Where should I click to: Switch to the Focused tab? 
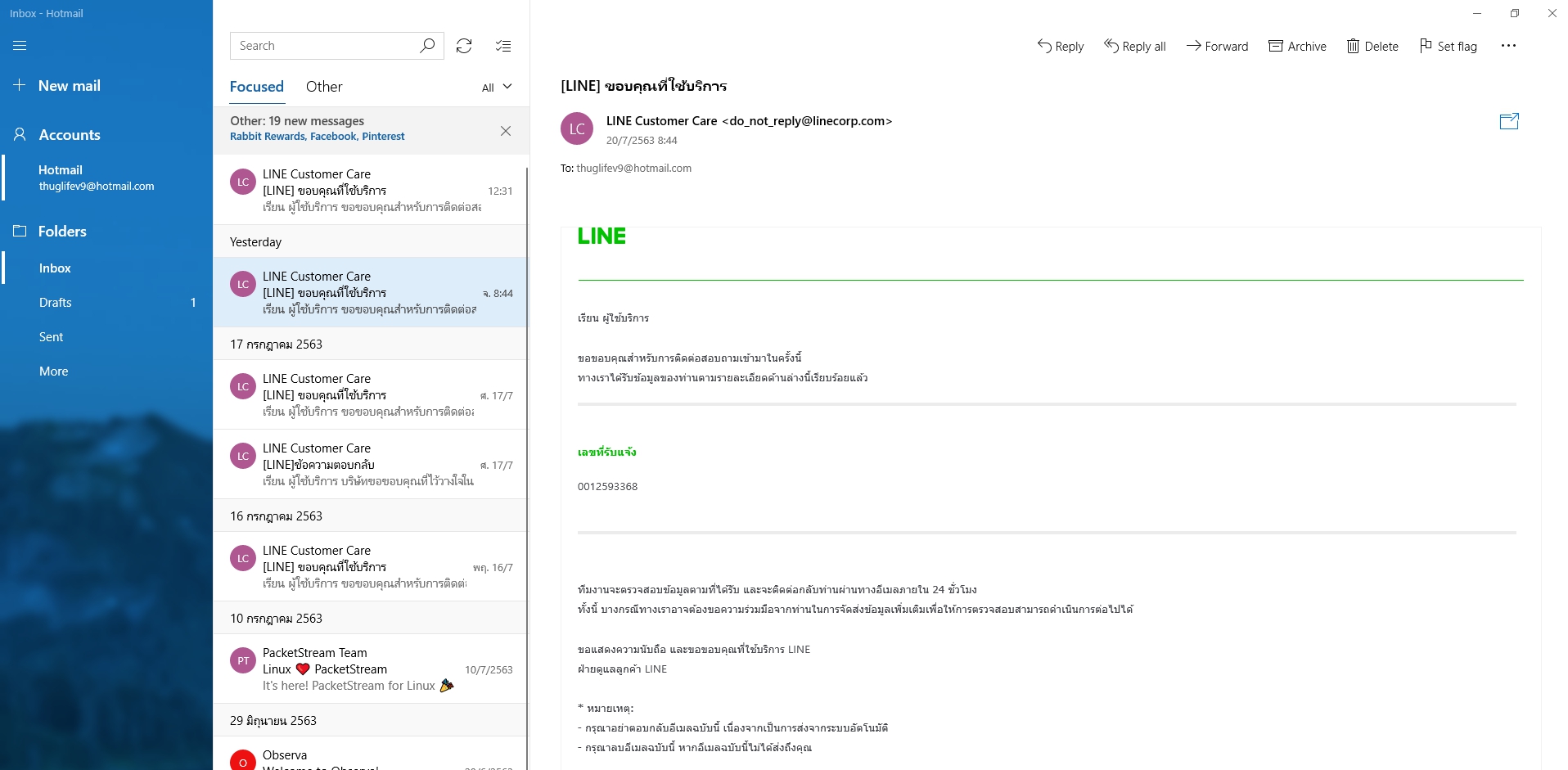(x=257, y=87)
